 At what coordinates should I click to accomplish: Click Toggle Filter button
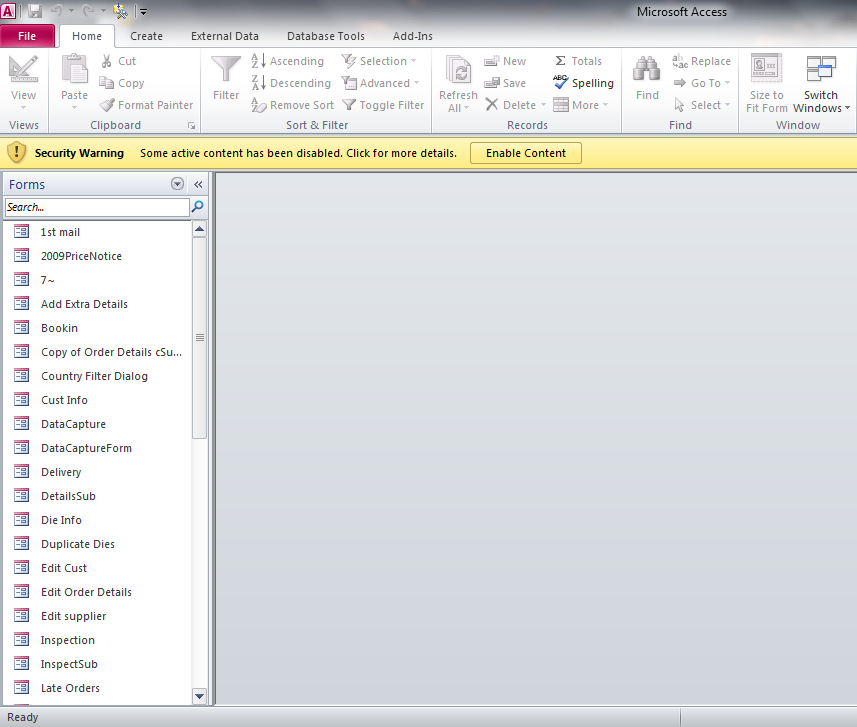coord(383,105)
